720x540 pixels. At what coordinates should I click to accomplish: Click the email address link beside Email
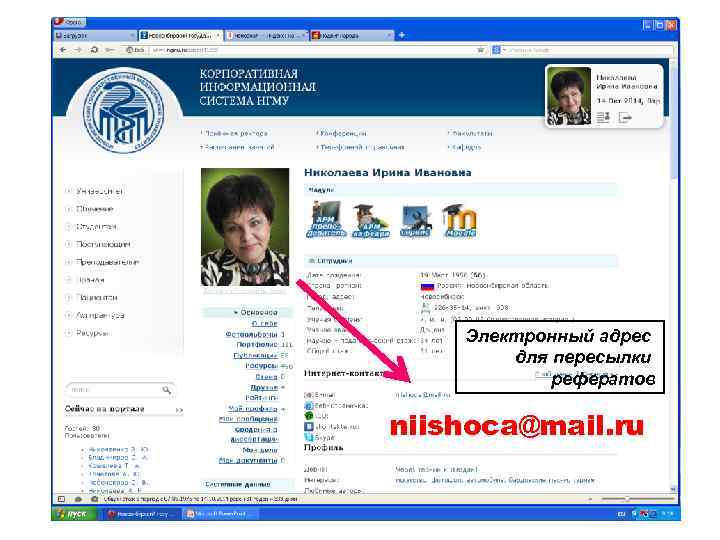[x=422, y=395]
